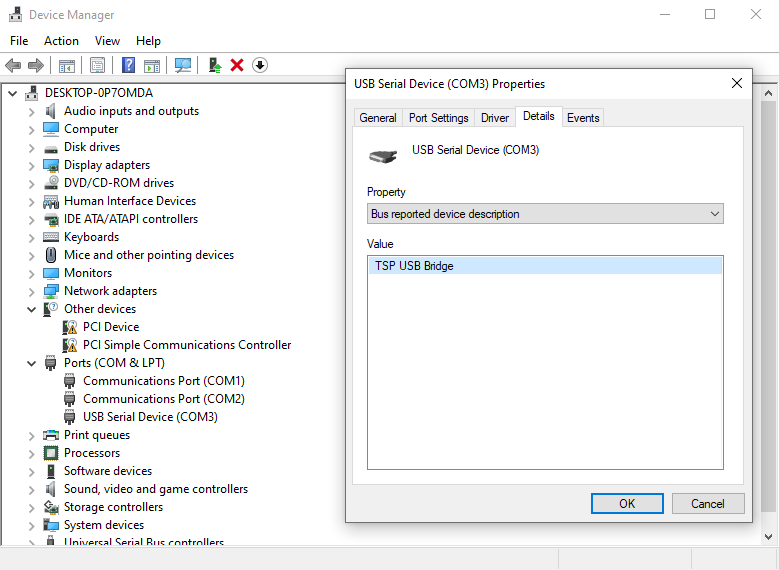Screen dimensions: 779x570
Task: Click the Disable device down-arrow icon
Action: 260,65
